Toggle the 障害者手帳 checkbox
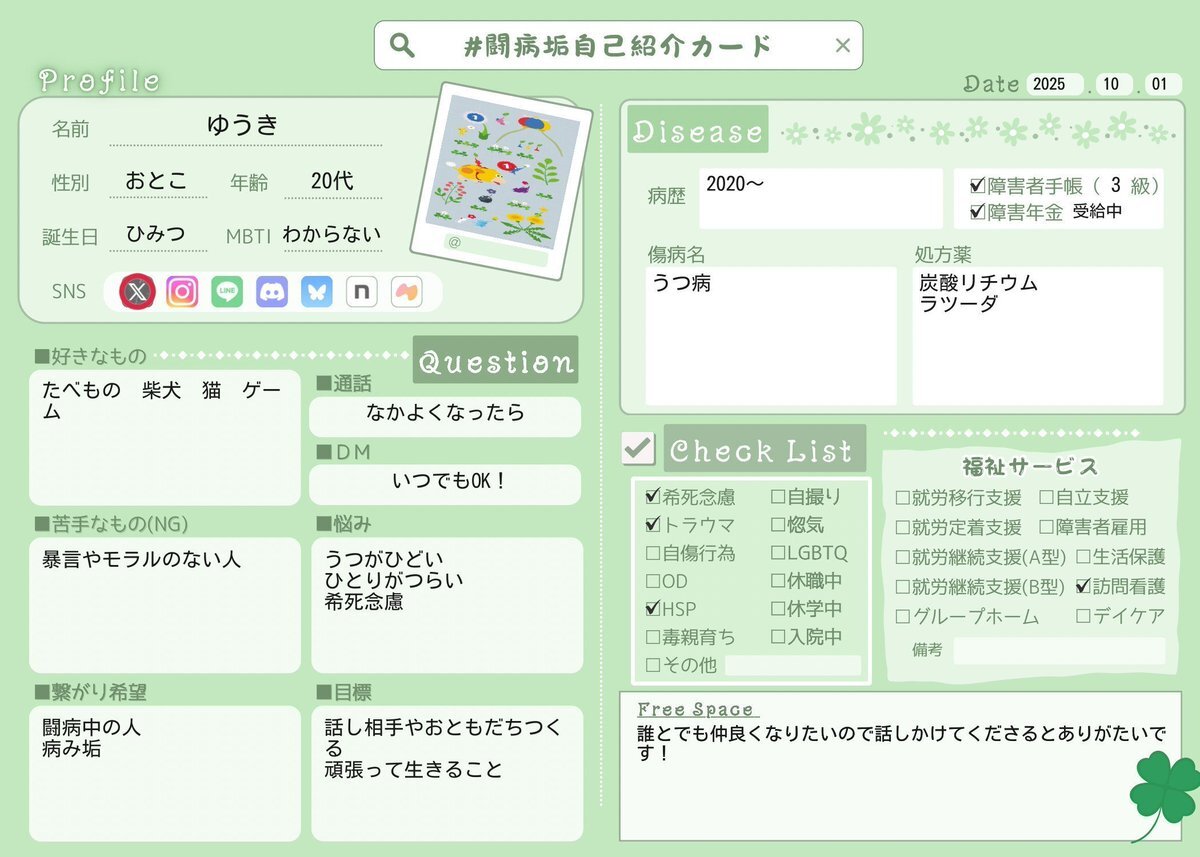1200x857 pixels. click(977, 185)
